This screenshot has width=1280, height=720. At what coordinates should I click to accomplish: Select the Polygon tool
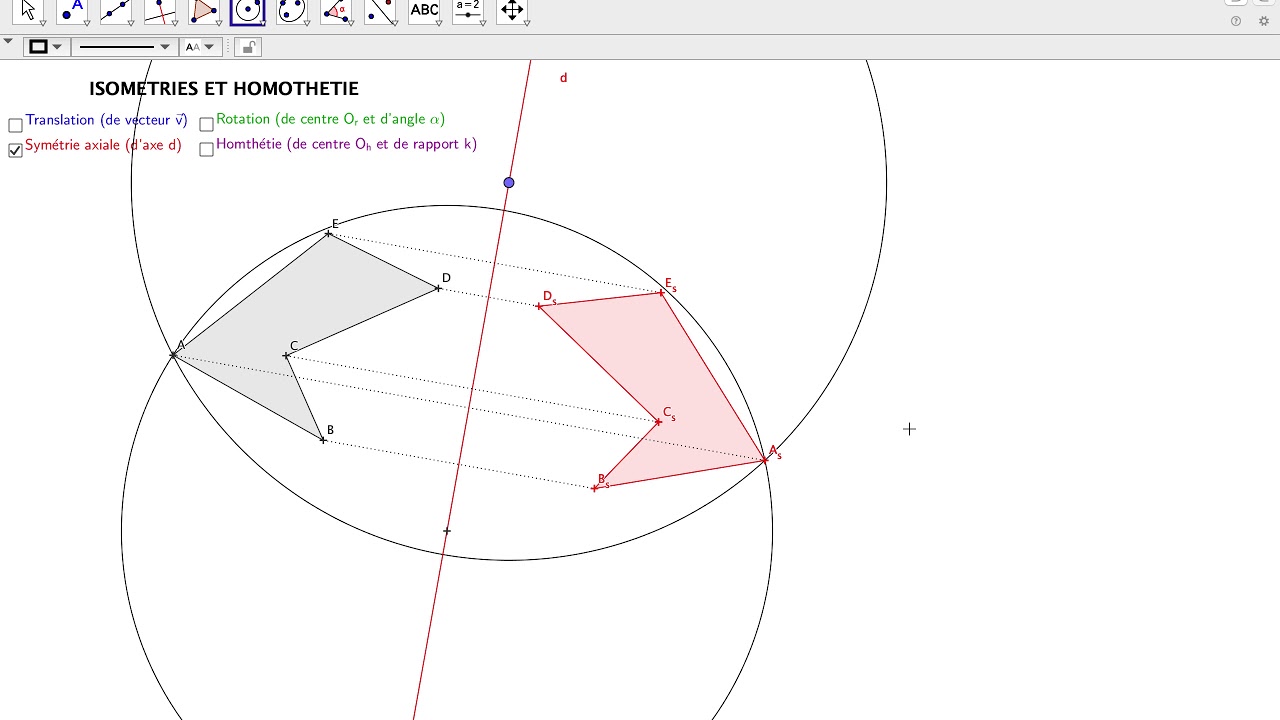tap(204, 10)
